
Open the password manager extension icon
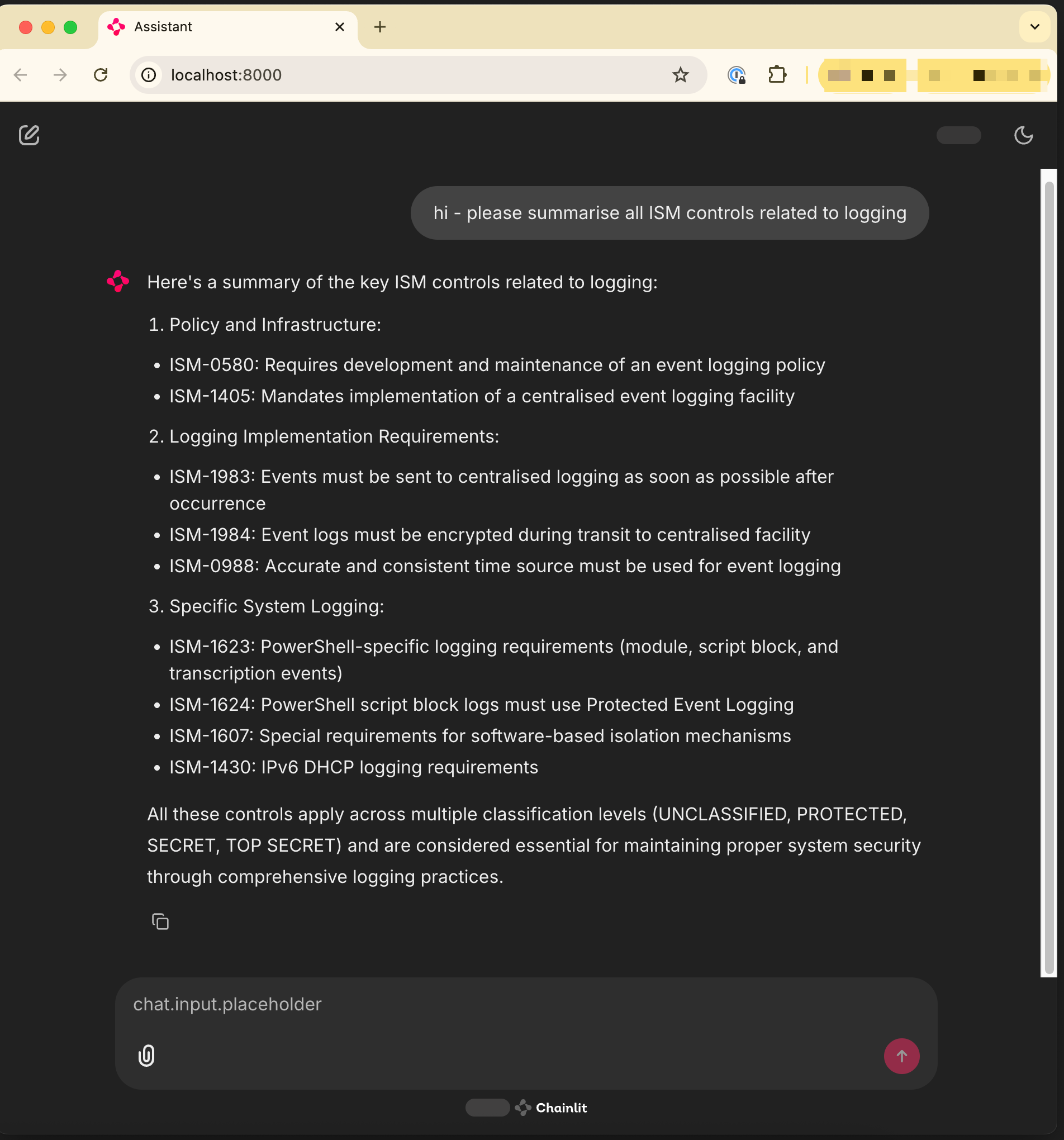pyautogui.click(x=737, y=74)
